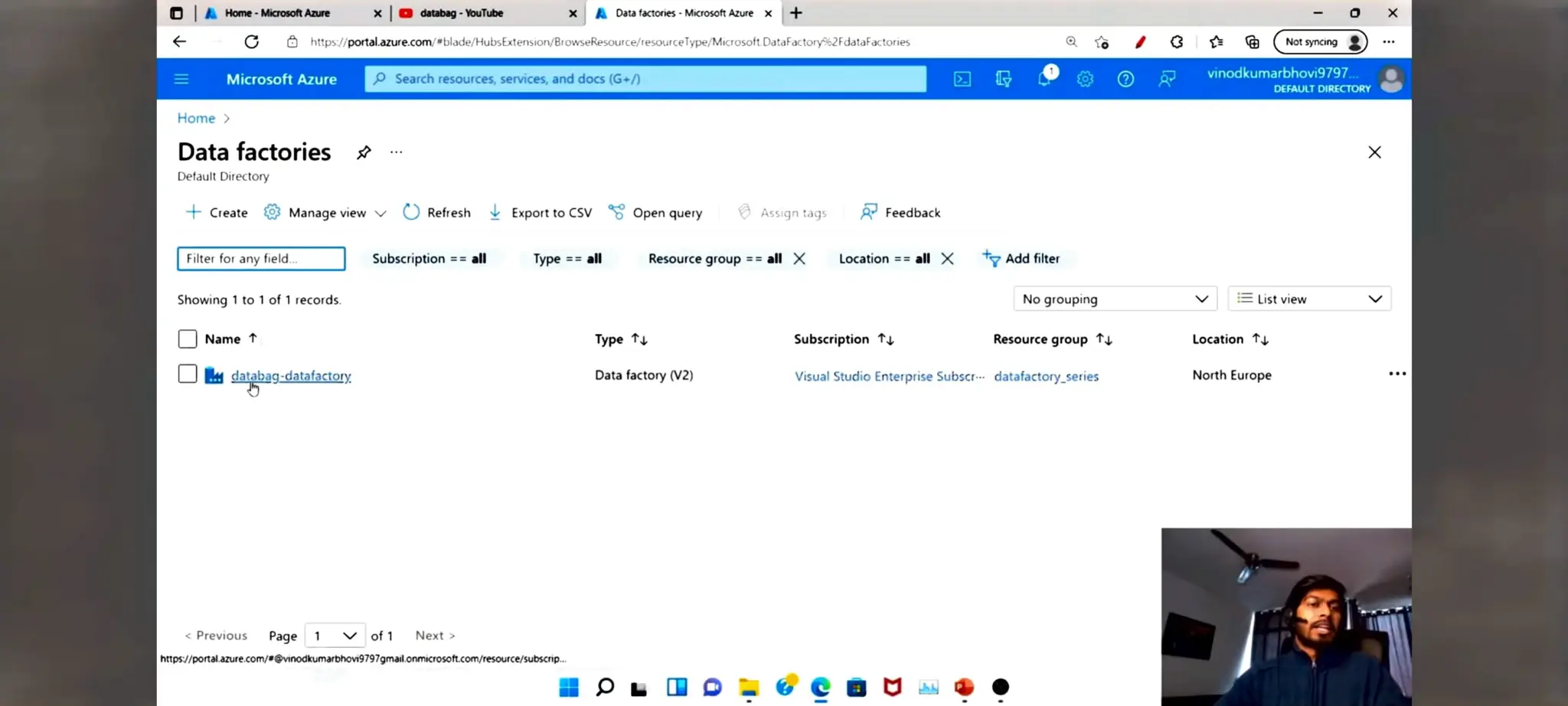
Task: Open File Explorer from the taskbar
Action: click(x=749, y=688)
